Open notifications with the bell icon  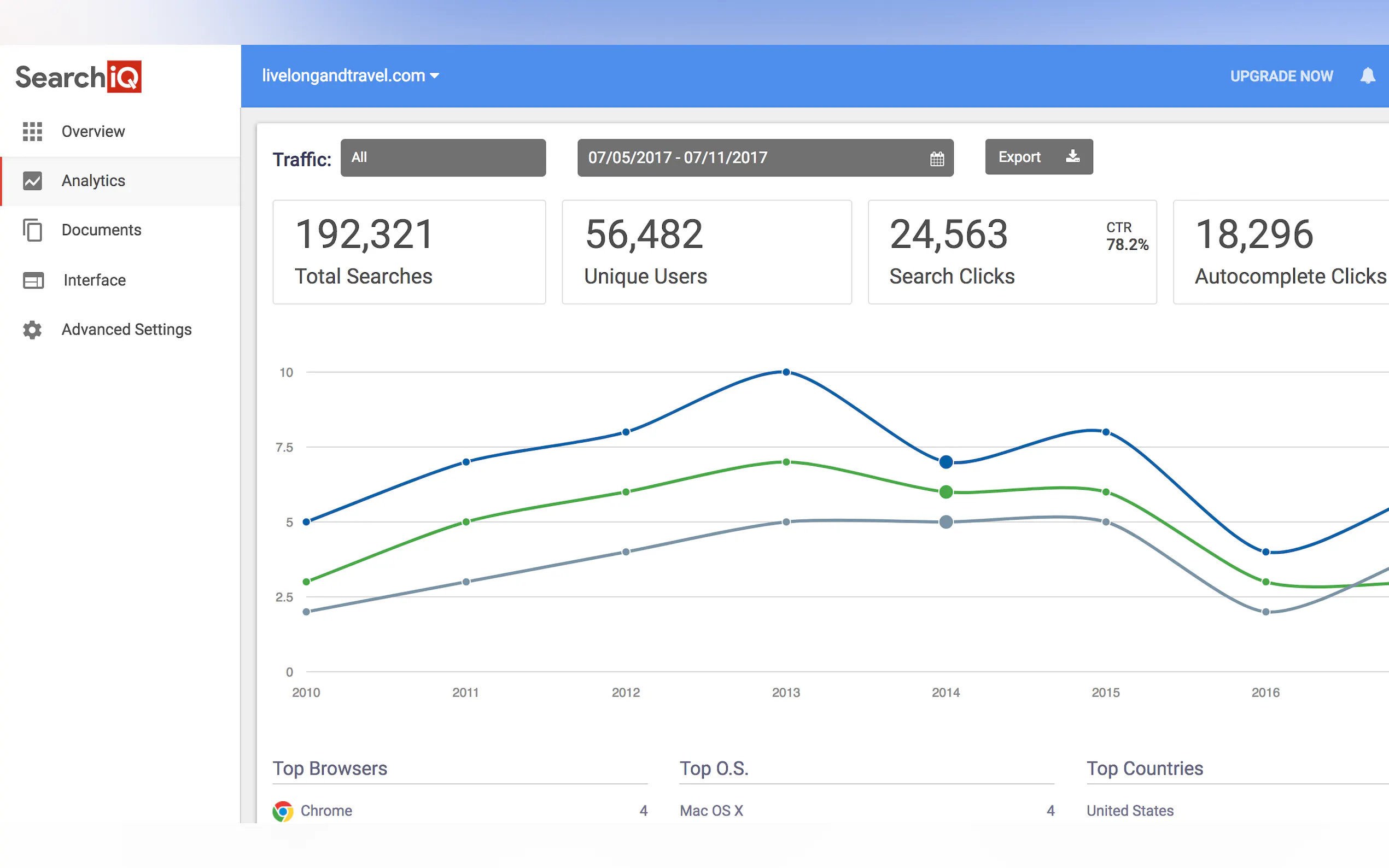[x=1367, y=76]
